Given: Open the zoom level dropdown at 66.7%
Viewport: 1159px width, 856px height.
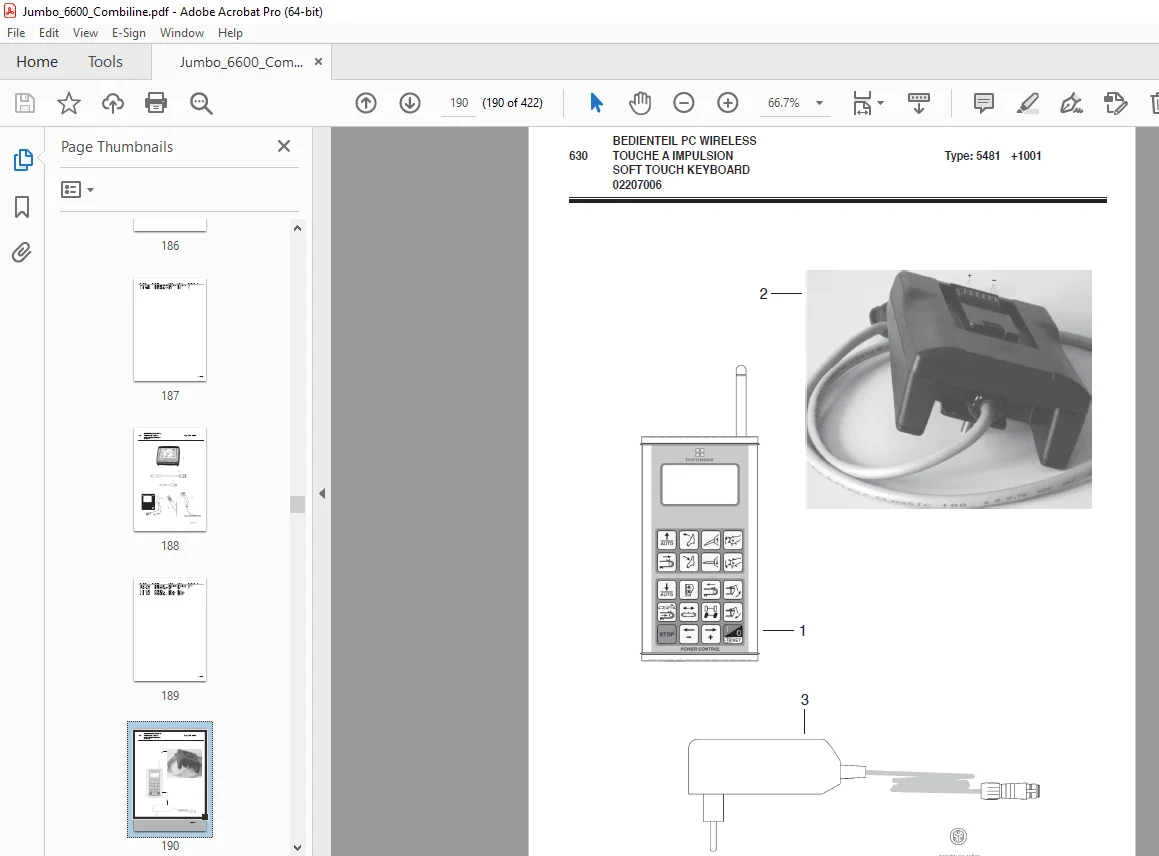Looking at the screenshot, I should [820, 103].
